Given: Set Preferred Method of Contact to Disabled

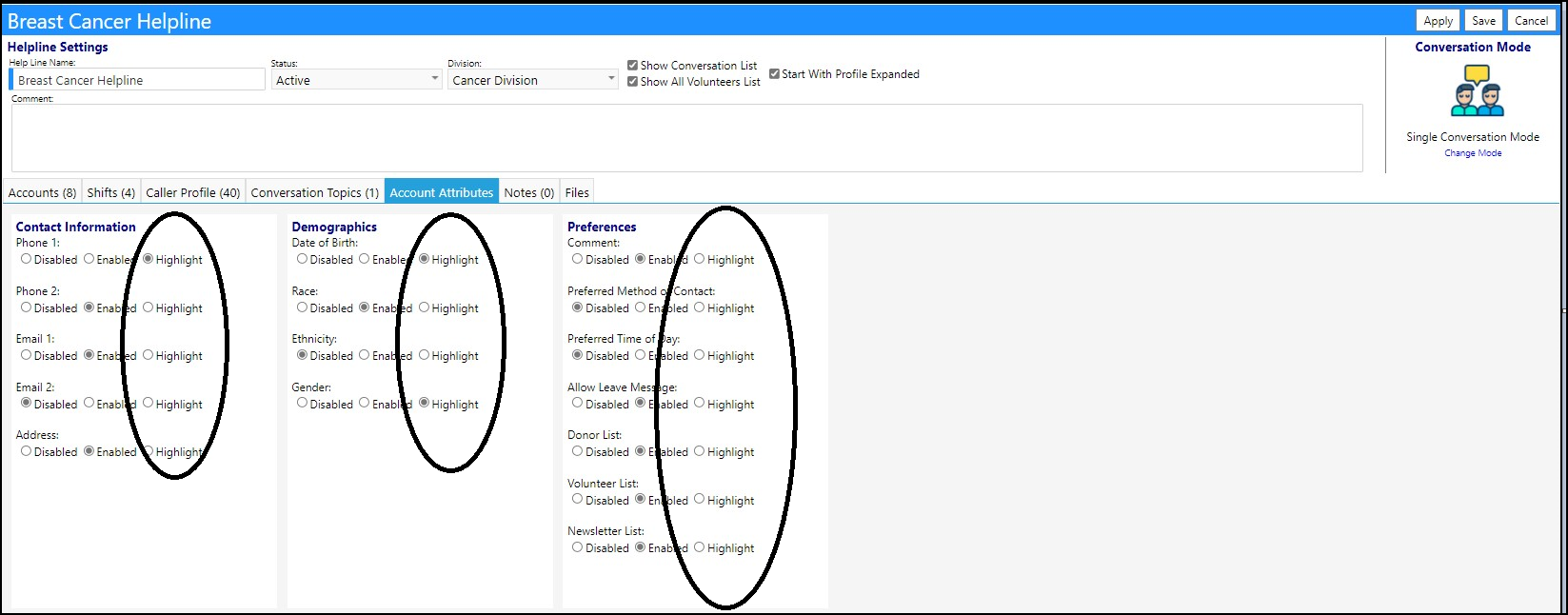Looking at the screenshot, I should [x=577, y=307].
